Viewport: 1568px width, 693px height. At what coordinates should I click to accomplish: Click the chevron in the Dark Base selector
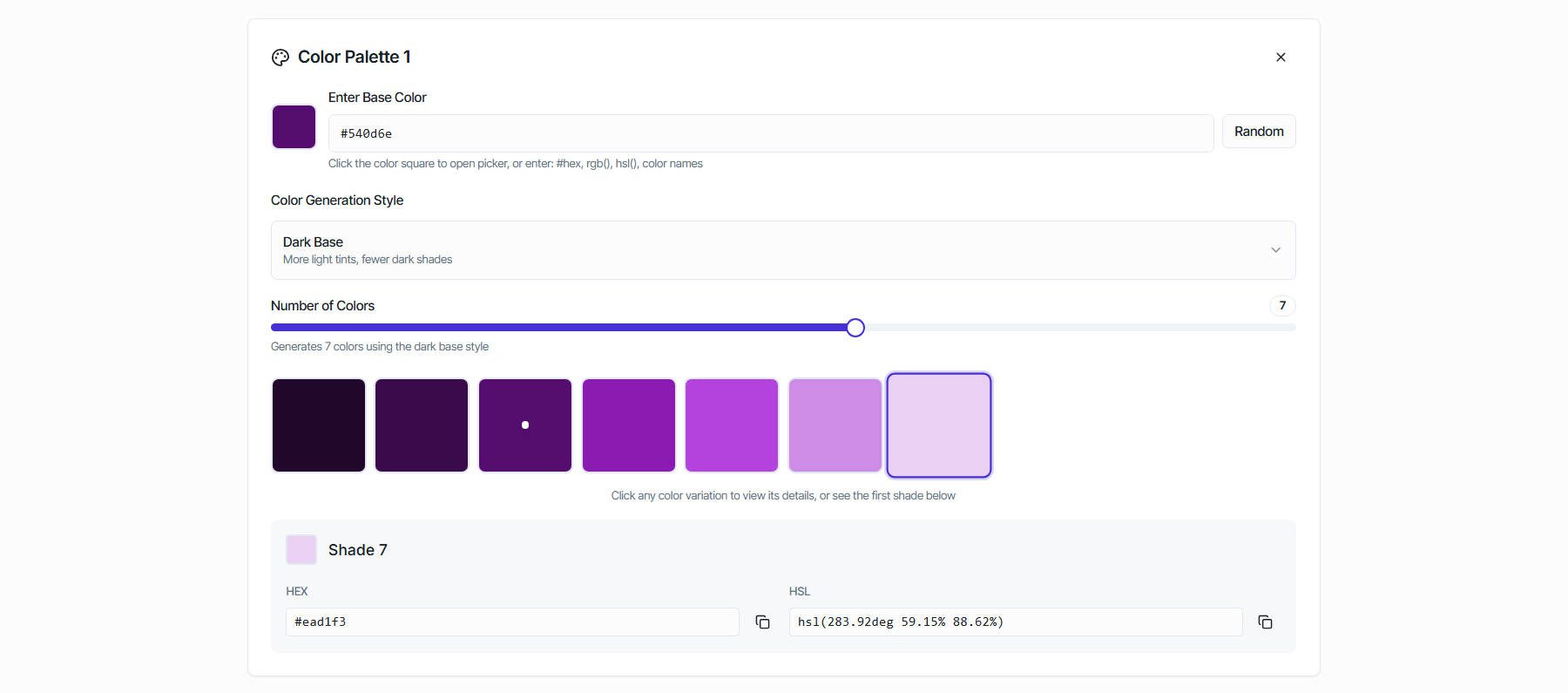pyautogui.click(x=1275, y=250)
